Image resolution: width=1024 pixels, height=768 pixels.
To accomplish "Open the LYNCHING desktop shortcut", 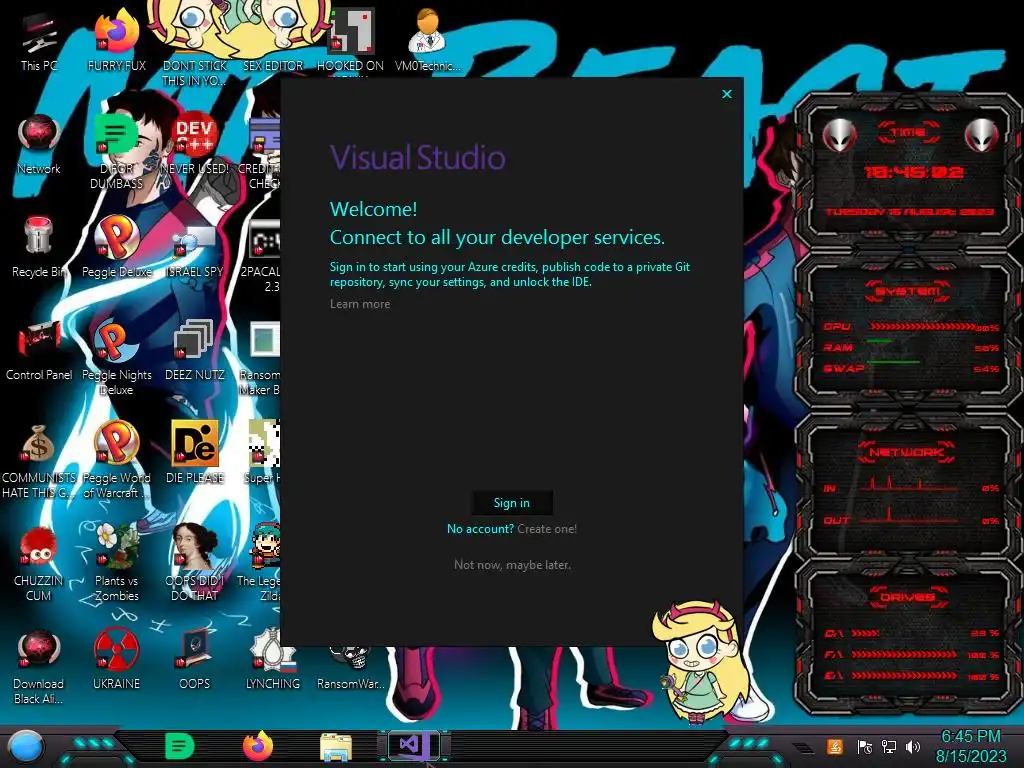I will (272, 660).
